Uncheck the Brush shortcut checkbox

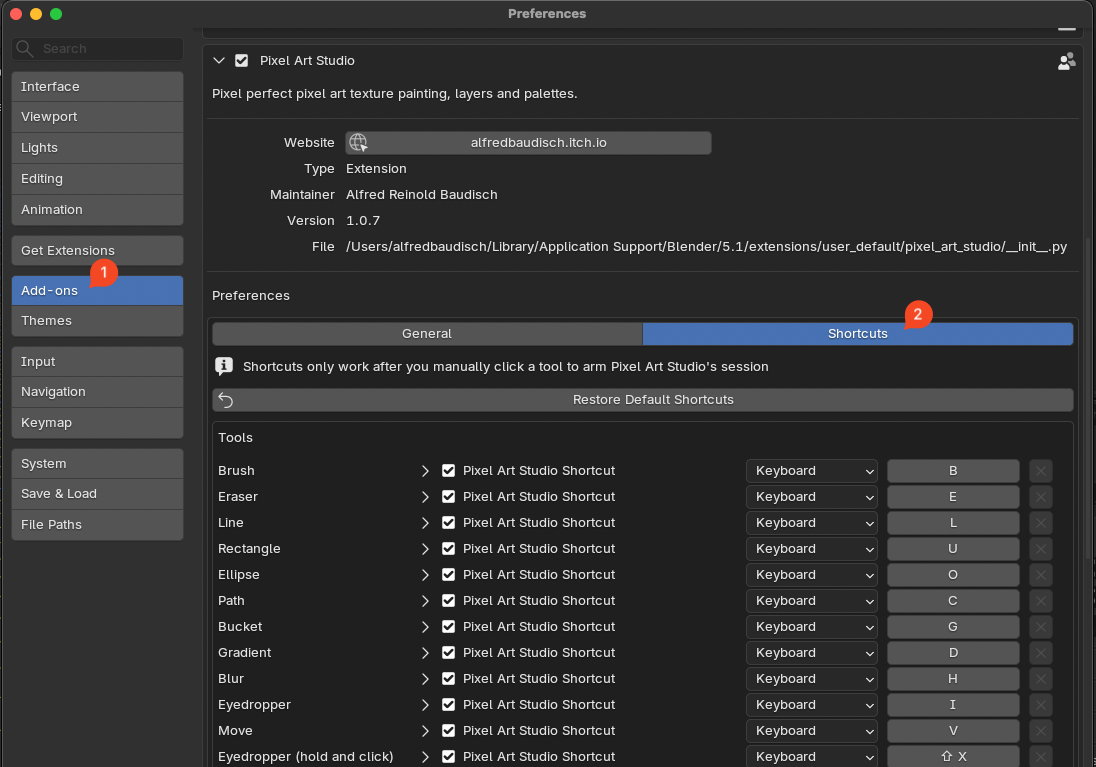(x=449, y=471)
